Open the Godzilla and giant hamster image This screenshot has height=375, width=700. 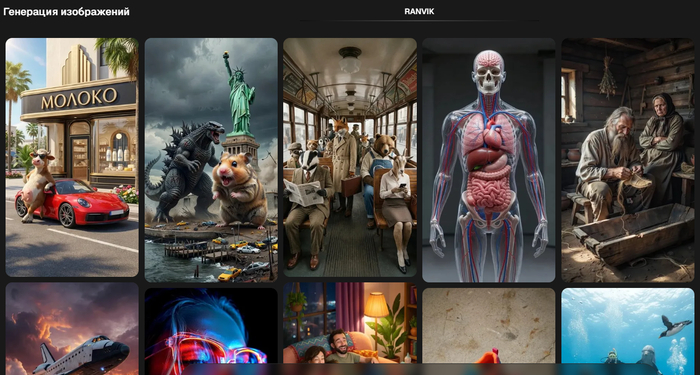tap(211, 160)
